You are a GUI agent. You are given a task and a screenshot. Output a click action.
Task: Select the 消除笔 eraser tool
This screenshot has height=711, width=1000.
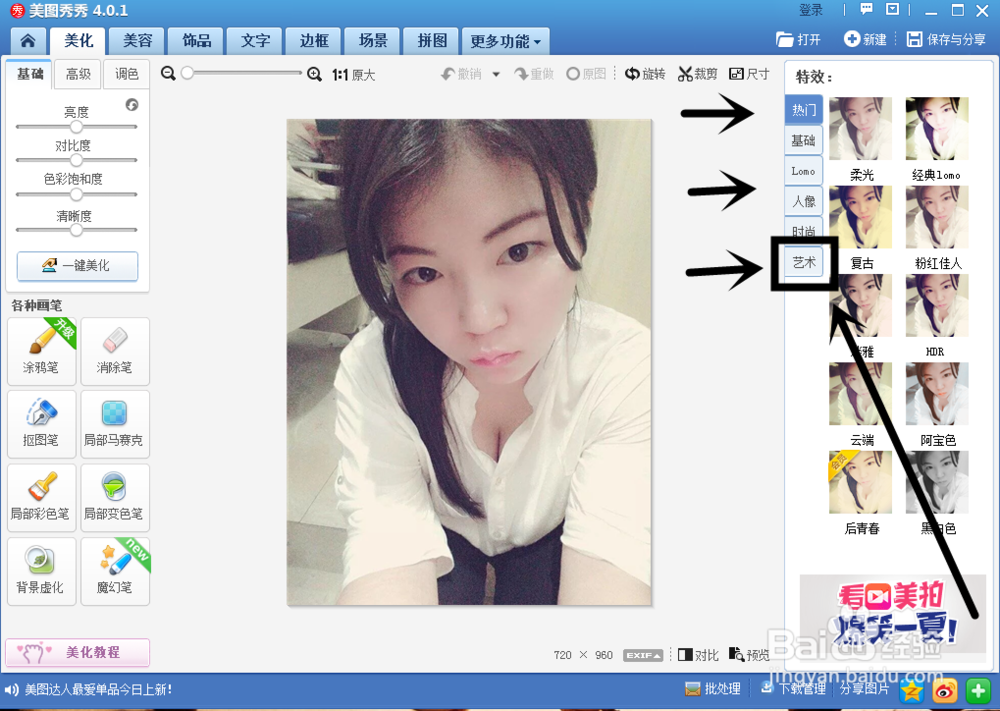click(x=115, y=351)
